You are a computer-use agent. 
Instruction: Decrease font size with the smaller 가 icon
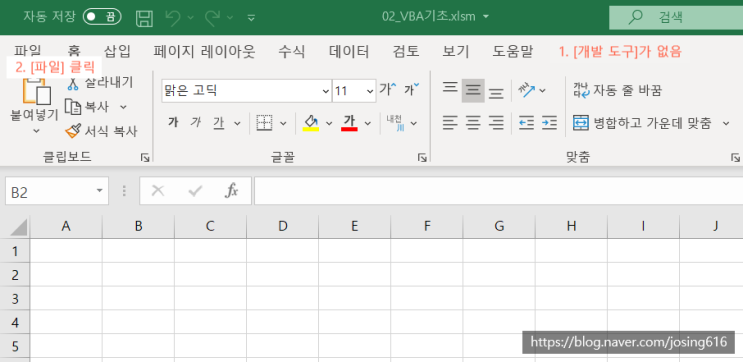411,89
